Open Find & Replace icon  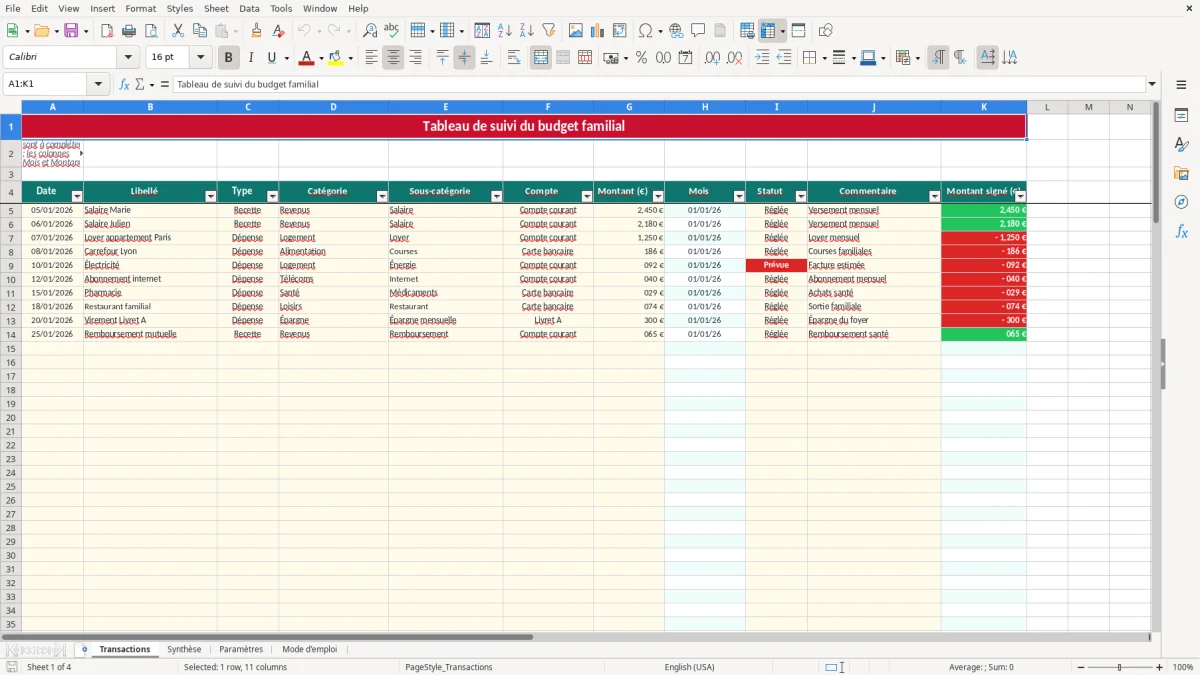pyautogui.click(x=370, y=31)
